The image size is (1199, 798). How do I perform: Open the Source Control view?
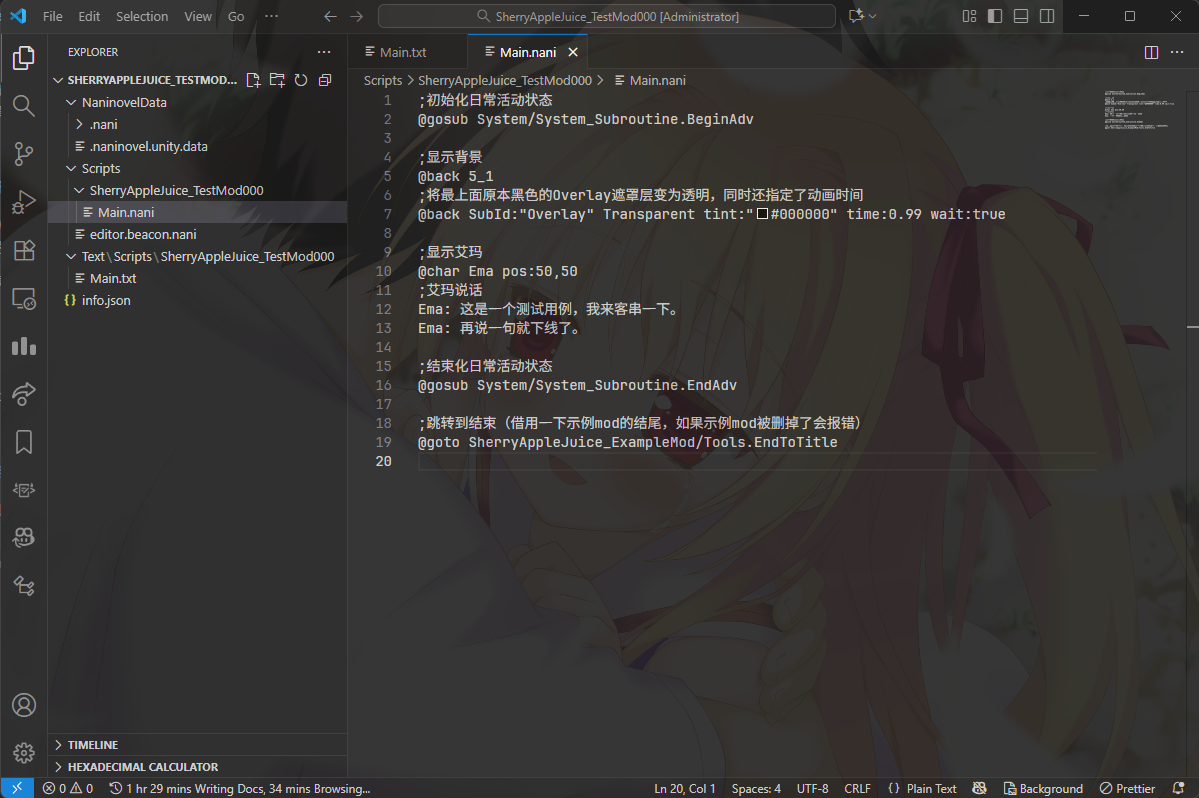(23, 153)
